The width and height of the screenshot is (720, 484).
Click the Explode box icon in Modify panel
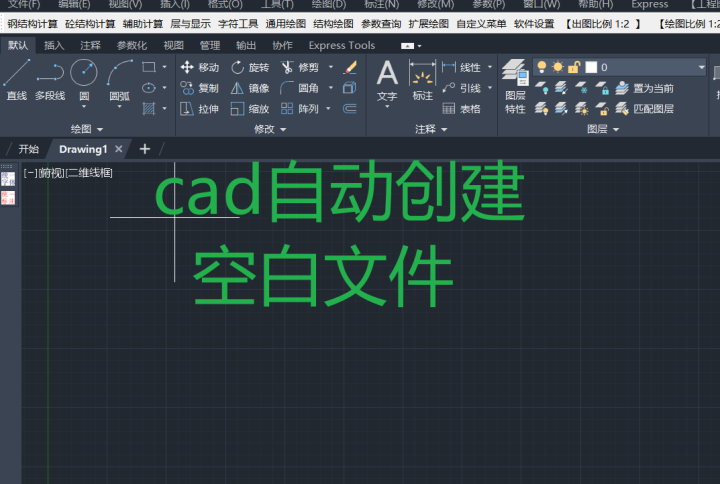350,88
